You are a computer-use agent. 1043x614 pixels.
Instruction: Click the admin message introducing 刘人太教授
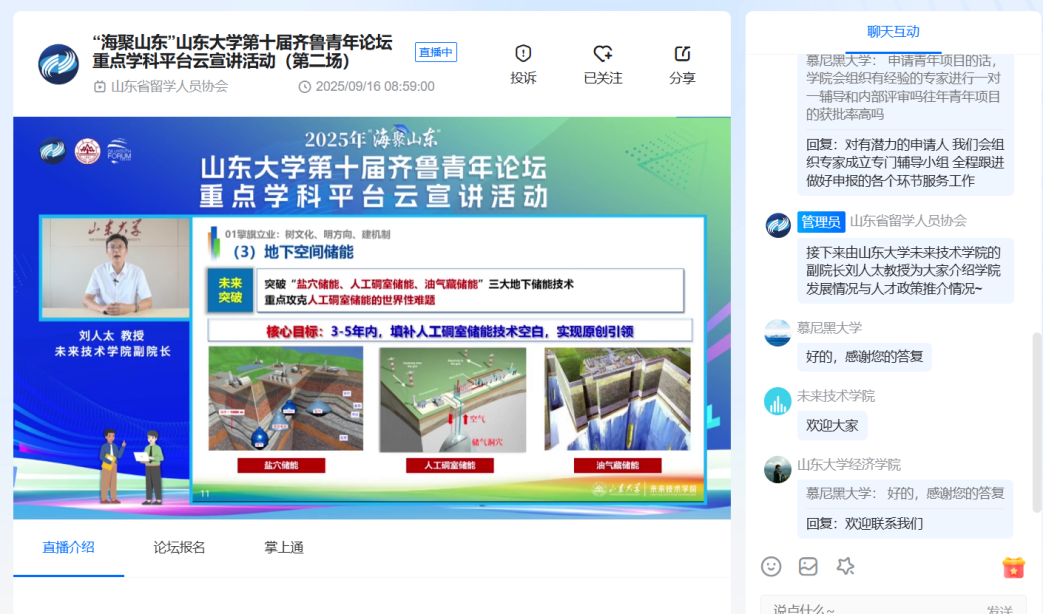[x=905, y=271]
